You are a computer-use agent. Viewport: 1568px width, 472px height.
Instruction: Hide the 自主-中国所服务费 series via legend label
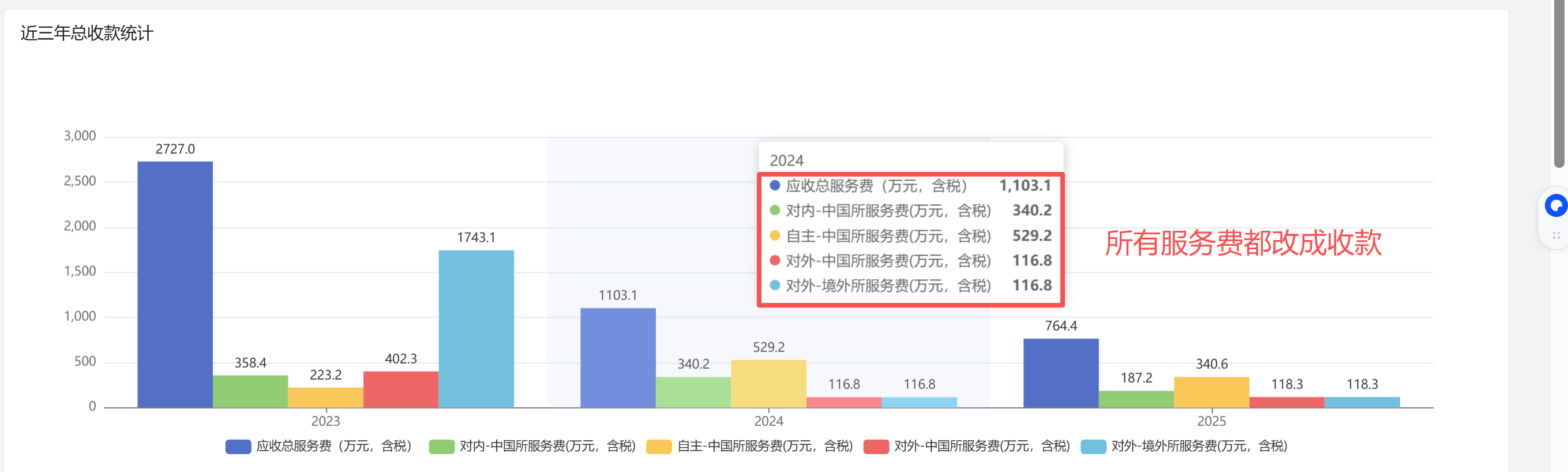[764, 447]
